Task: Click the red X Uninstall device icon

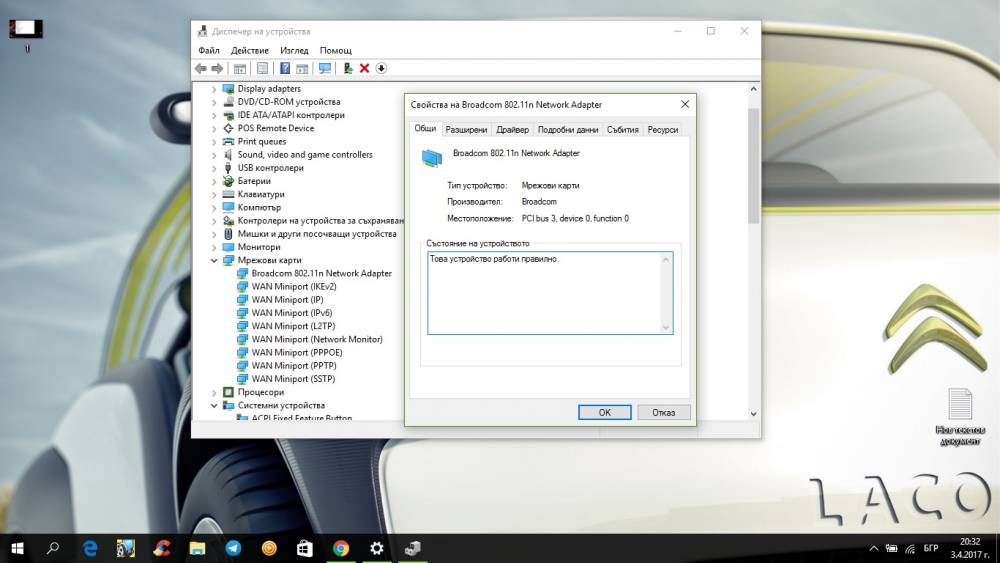Action: coord(364,68)
